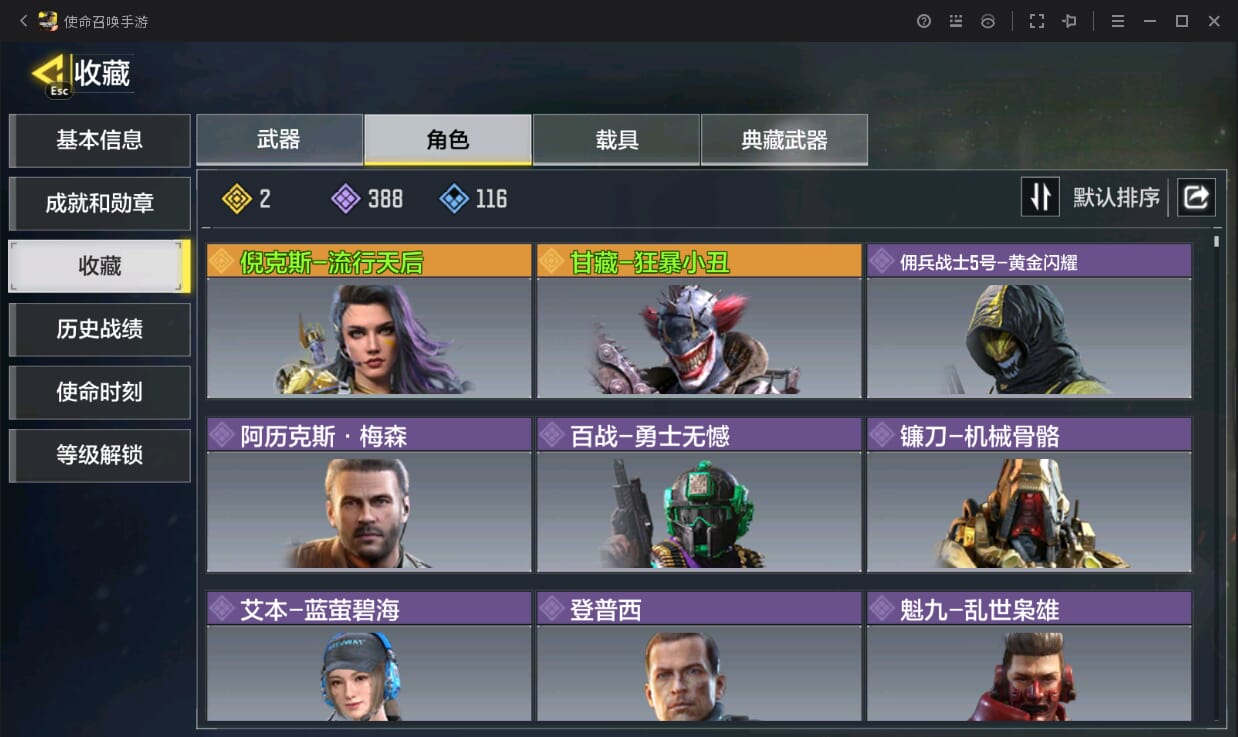Image resolution: width=1238 pixels, height=737 pixels.
Task: Click the yellow back arrow Esc icon
Action: pyautogui.click(x=50, y=75)
